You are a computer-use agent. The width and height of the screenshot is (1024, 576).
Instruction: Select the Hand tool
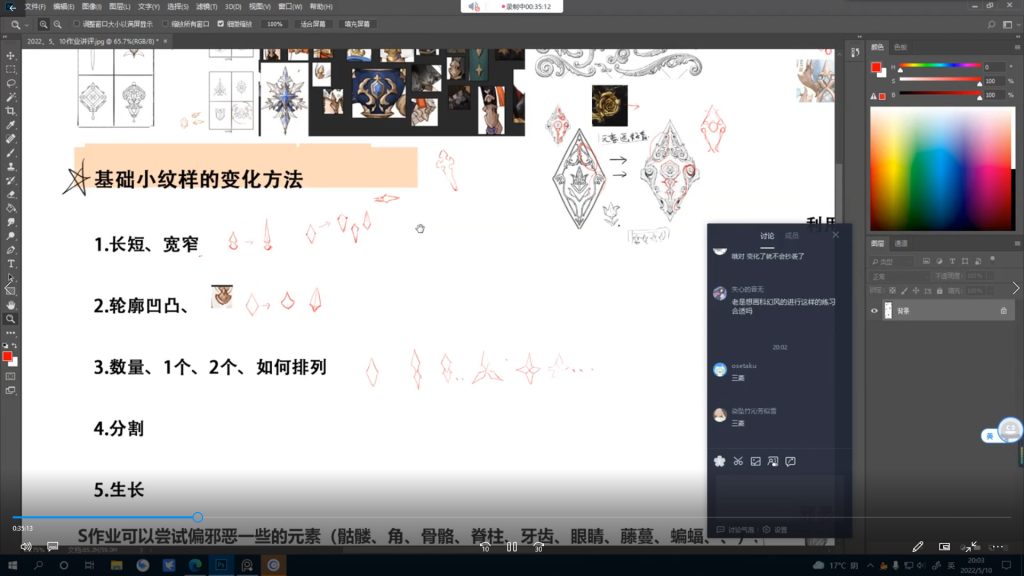(11, 305)
